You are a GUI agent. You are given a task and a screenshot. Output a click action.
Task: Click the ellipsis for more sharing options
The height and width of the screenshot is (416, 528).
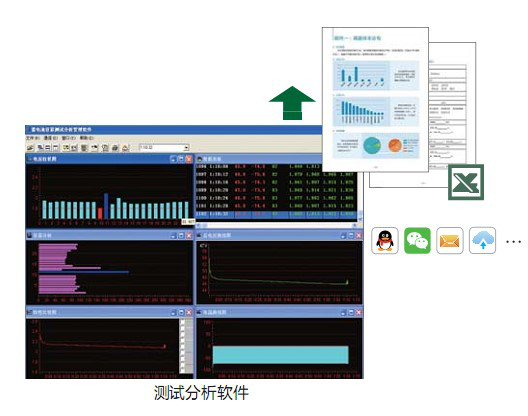coord(514,242)
